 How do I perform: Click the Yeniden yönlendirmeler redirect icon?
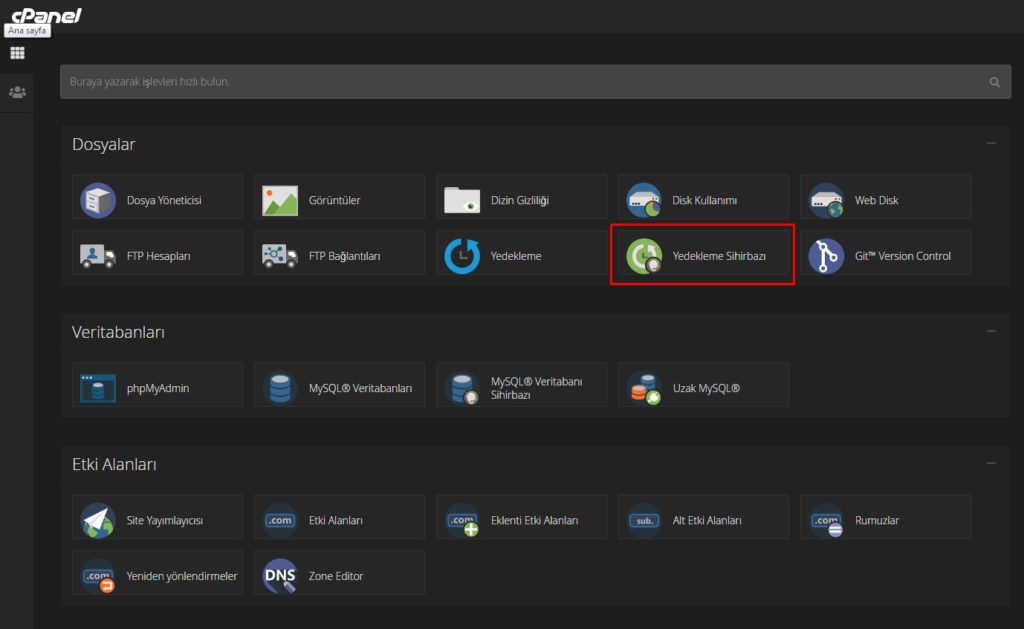click(x=99, y=577)
